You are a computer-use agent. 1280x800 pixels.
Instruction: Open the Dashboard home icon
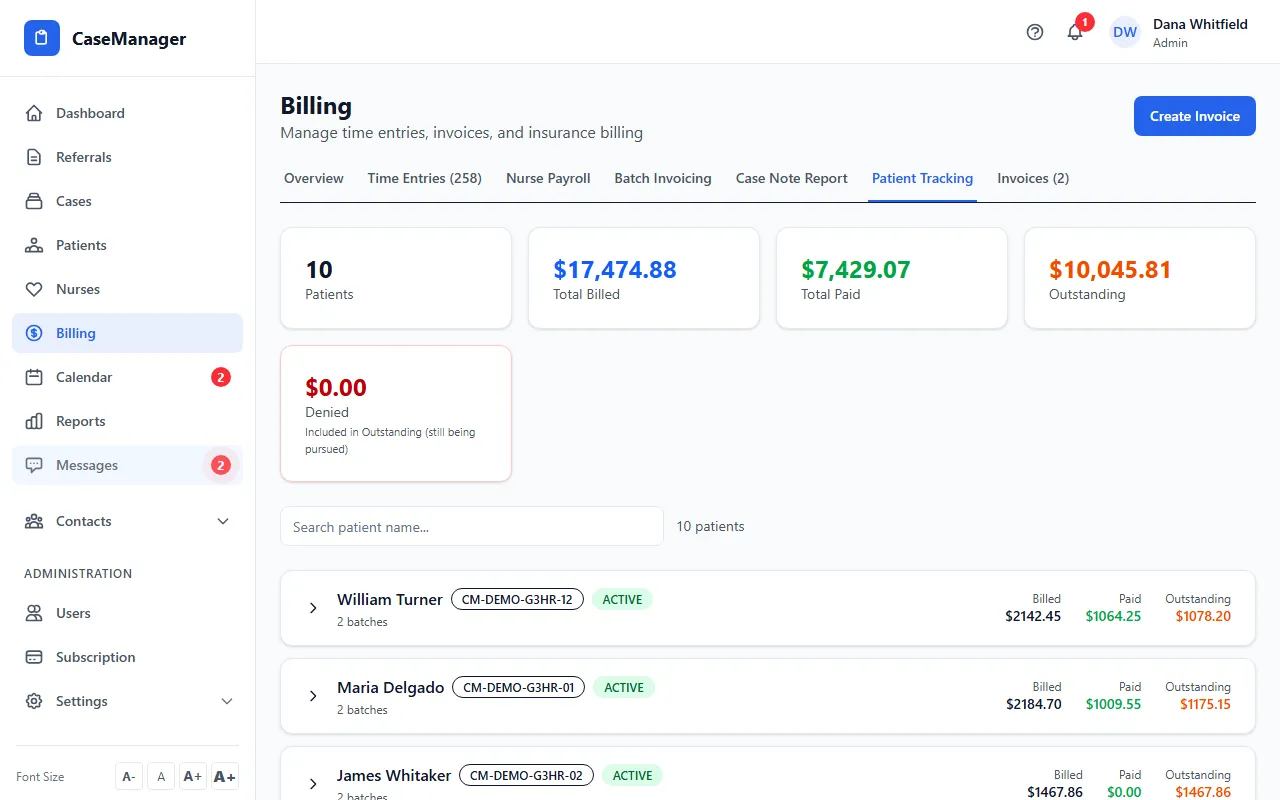34,113
